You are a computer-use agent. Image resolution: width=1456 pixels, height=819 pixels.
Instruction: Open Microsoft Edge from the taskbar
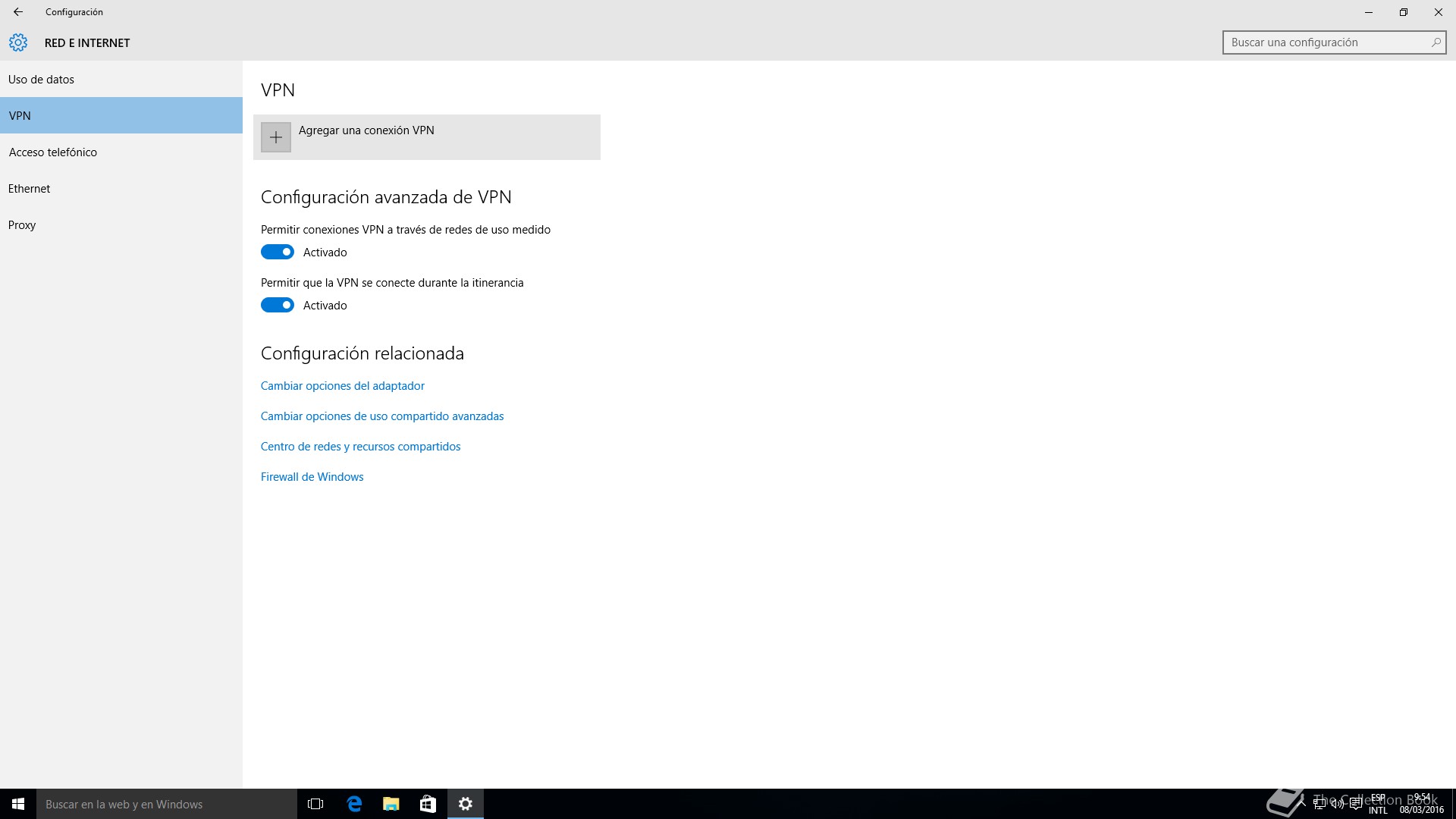point(354,804)
